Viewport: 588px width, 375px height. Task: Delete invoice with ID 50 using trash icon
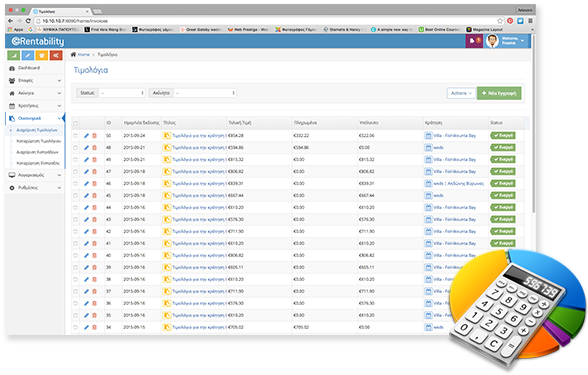pos(94,136)
